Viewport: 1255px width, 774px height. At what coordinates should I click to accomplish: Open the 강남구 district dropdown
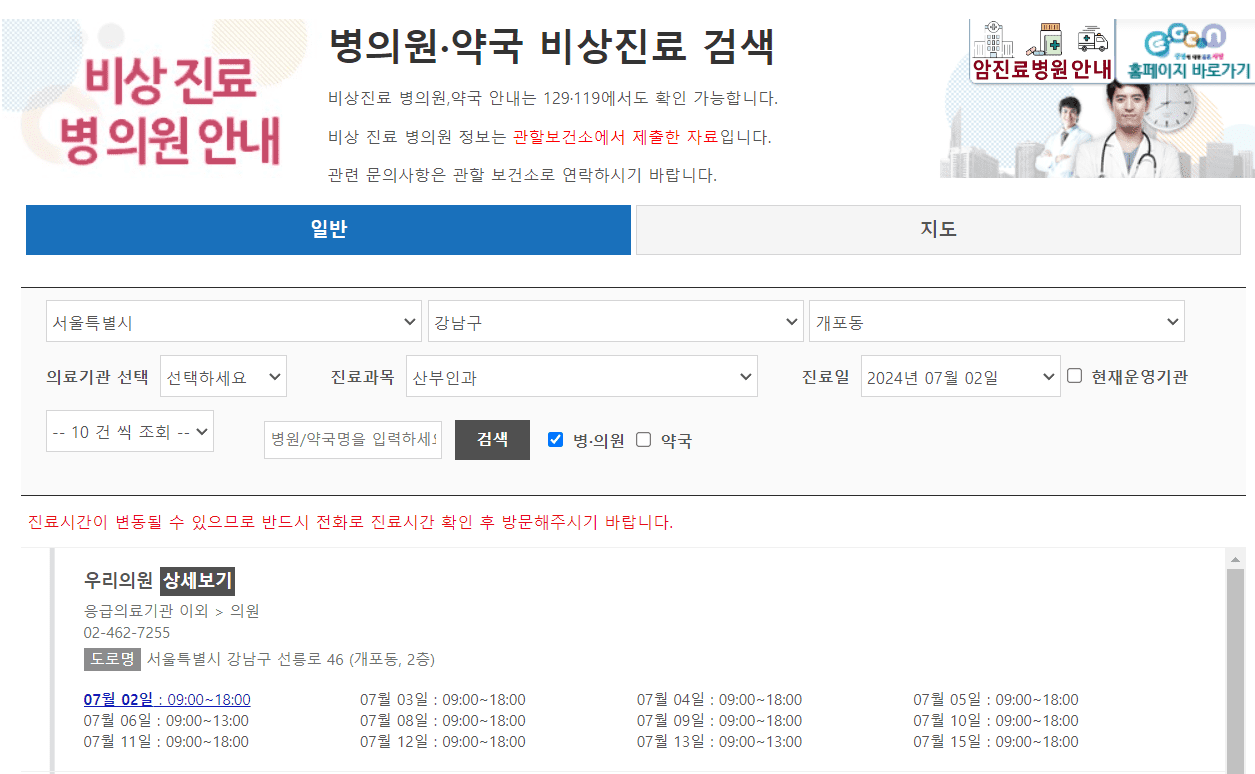[x=617, y=321]
